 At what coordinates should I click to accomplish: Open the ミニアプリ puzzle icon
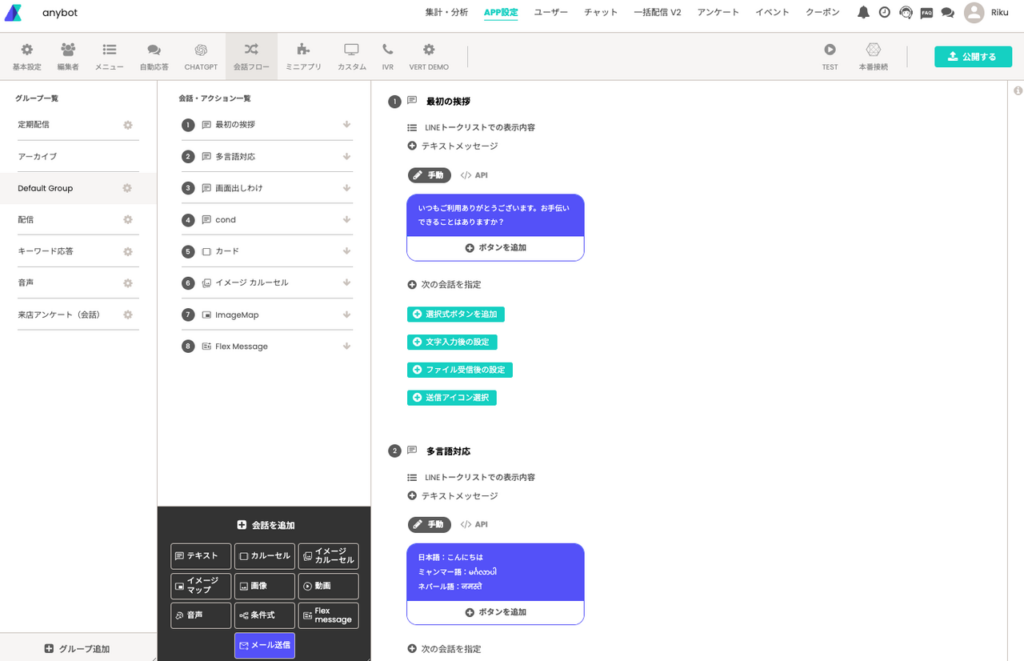click(x=303, y=49)
